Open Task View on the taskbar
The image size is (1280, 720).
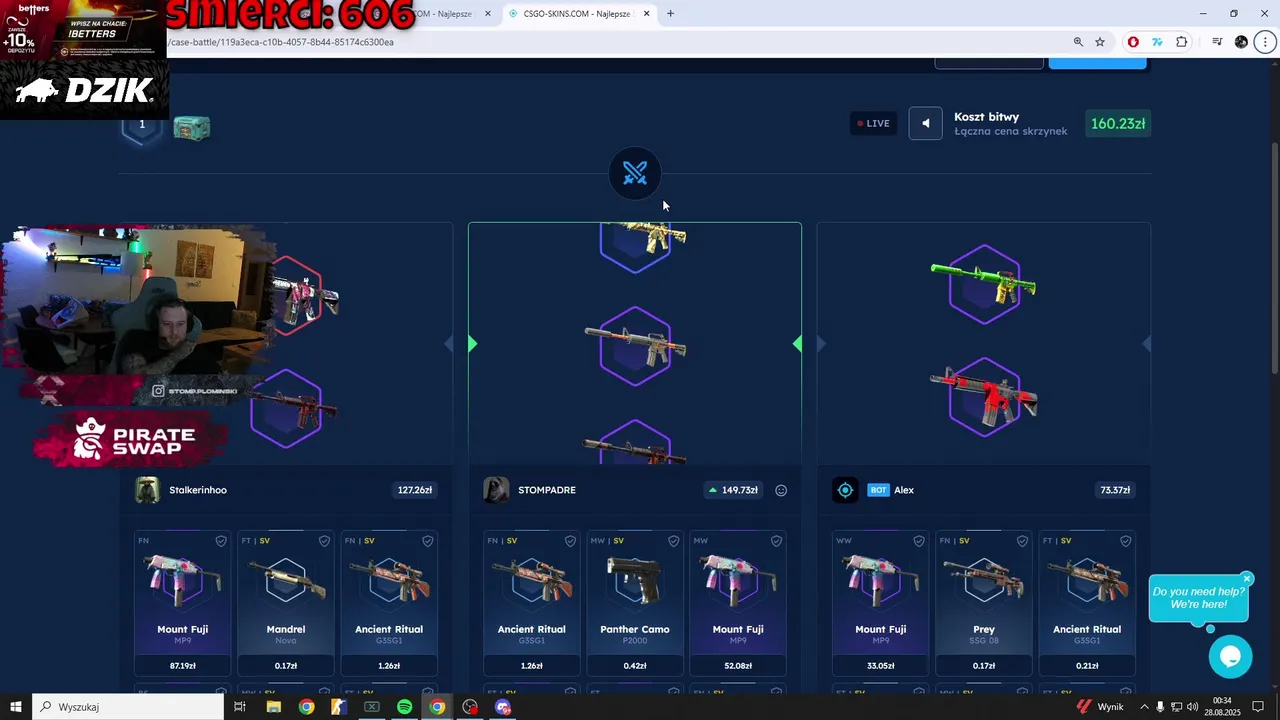click(240, 707)
